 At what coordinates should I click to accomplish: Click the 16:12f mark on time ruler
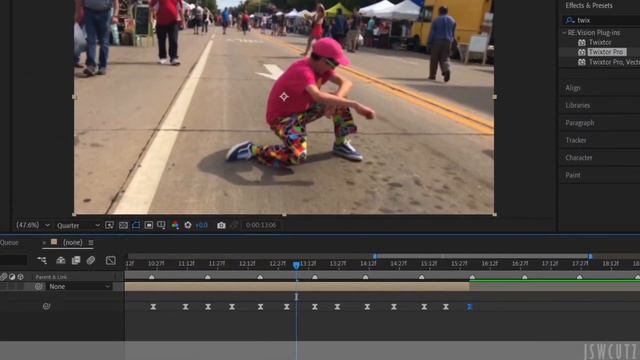tap(489, 264)
